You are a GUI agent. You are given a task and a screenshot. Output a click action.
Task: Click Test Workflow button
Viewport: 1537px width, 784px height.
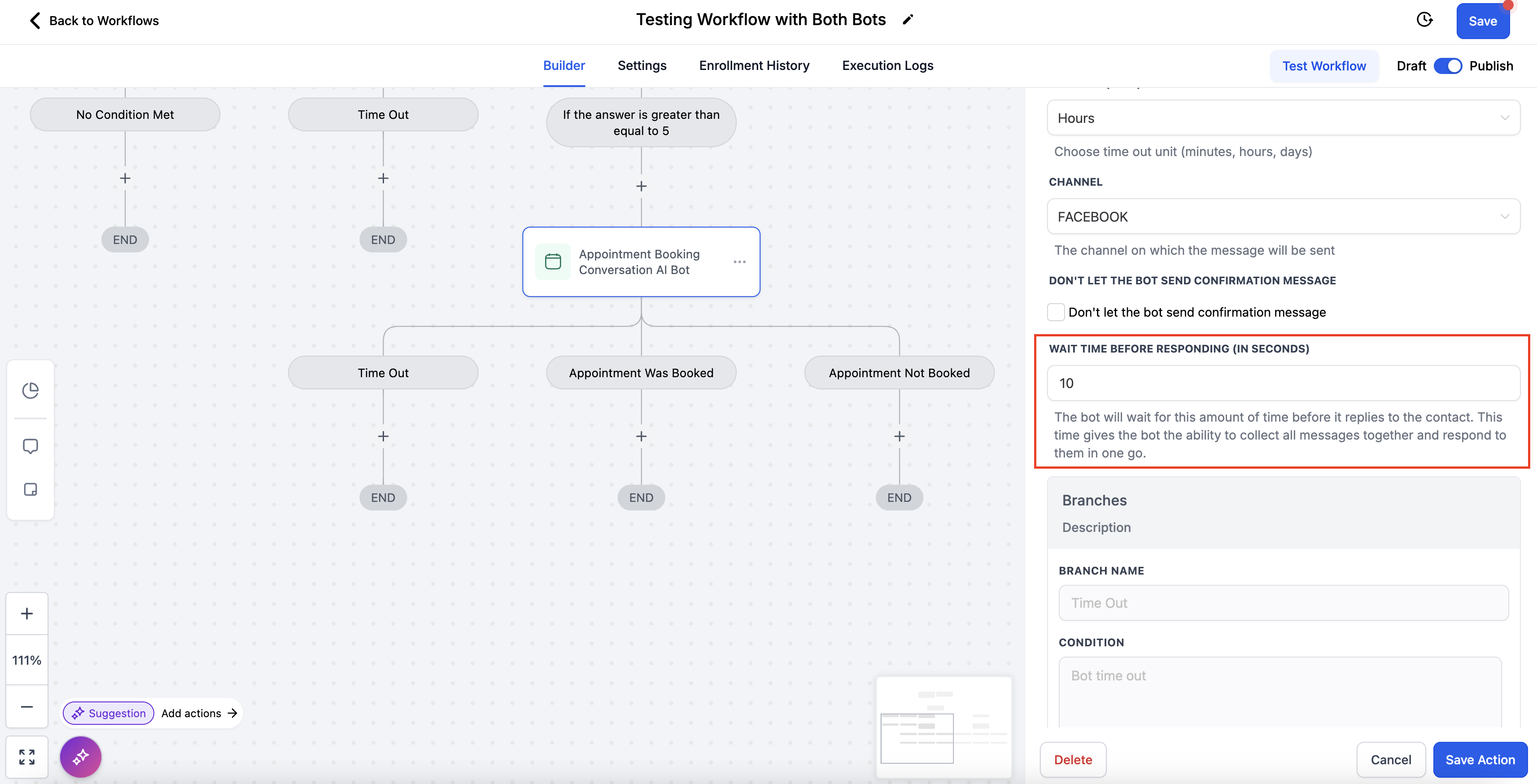click(x=1324, y=65)
